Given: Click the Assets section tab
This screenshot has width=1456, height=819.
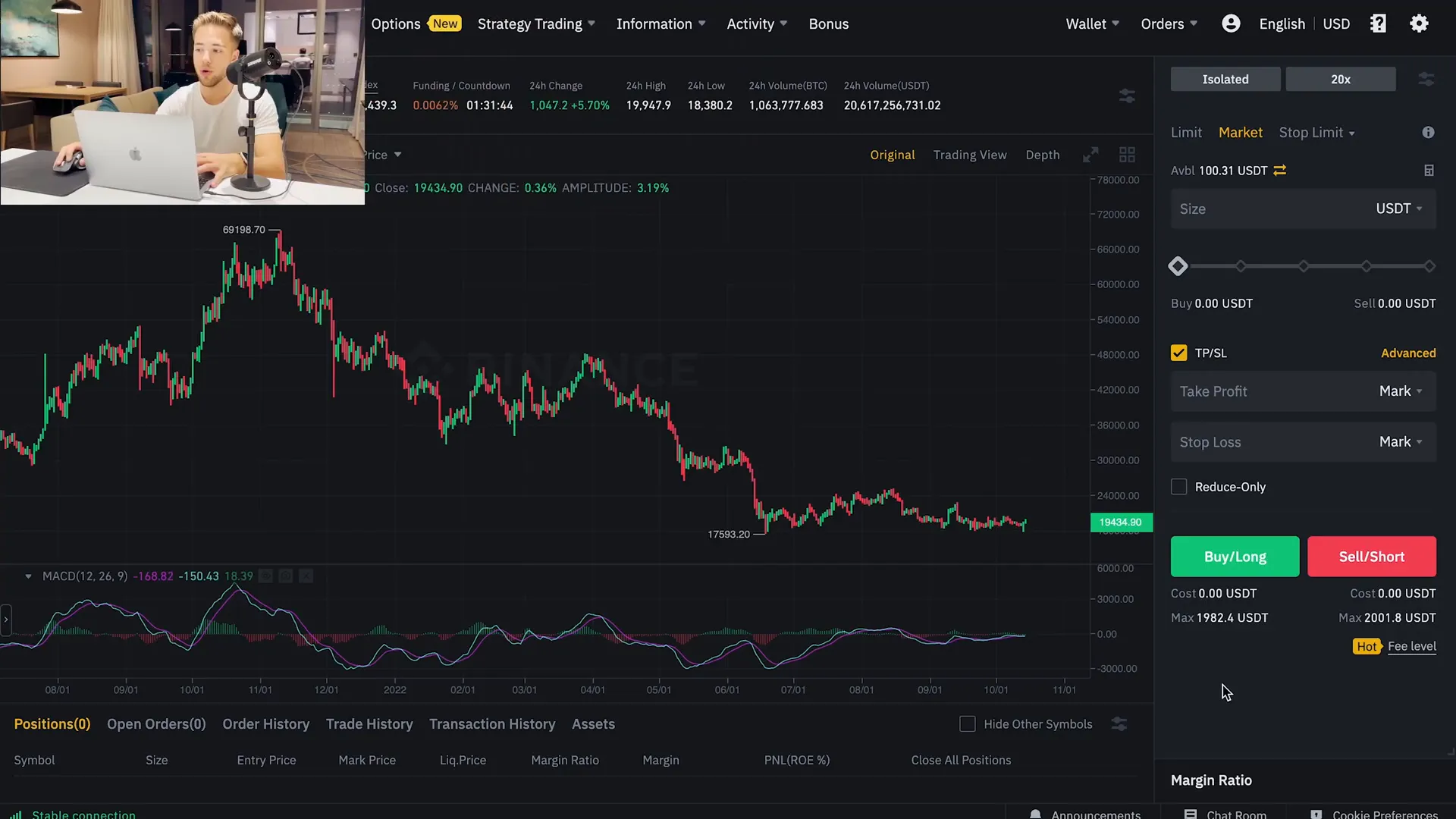Looking at the screenshot, I should click(x=594, y=723).
